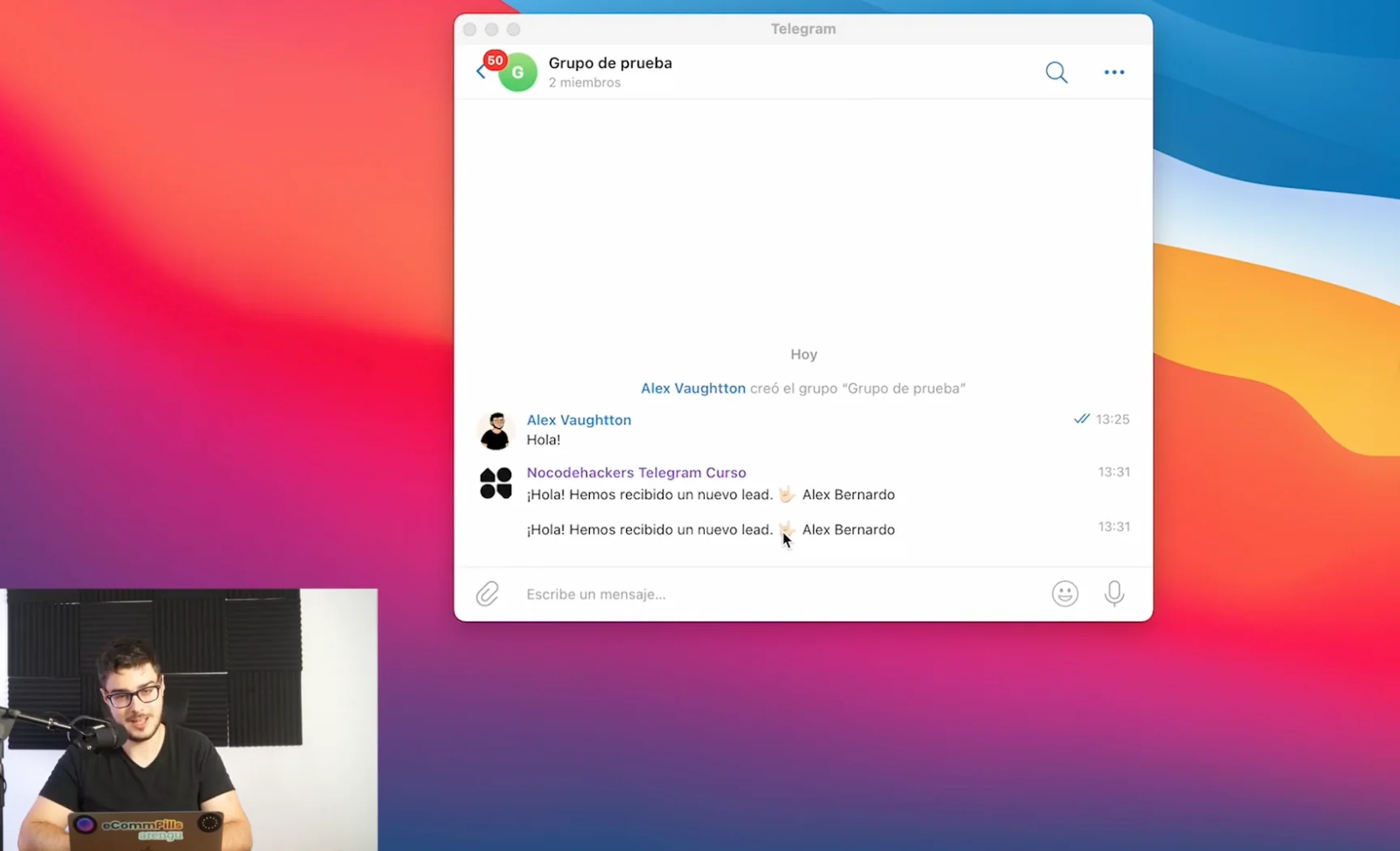
Task: Select the first nuevo lead message
Action: pos(710,494)
